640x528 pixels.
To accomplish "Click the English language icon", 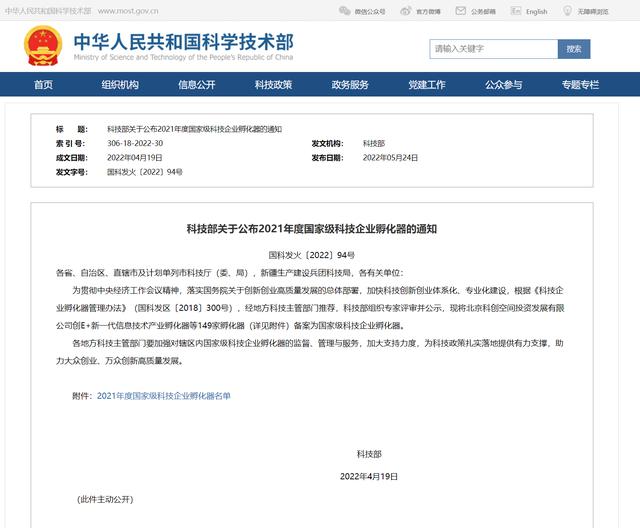I will click(x=516, y=11).
